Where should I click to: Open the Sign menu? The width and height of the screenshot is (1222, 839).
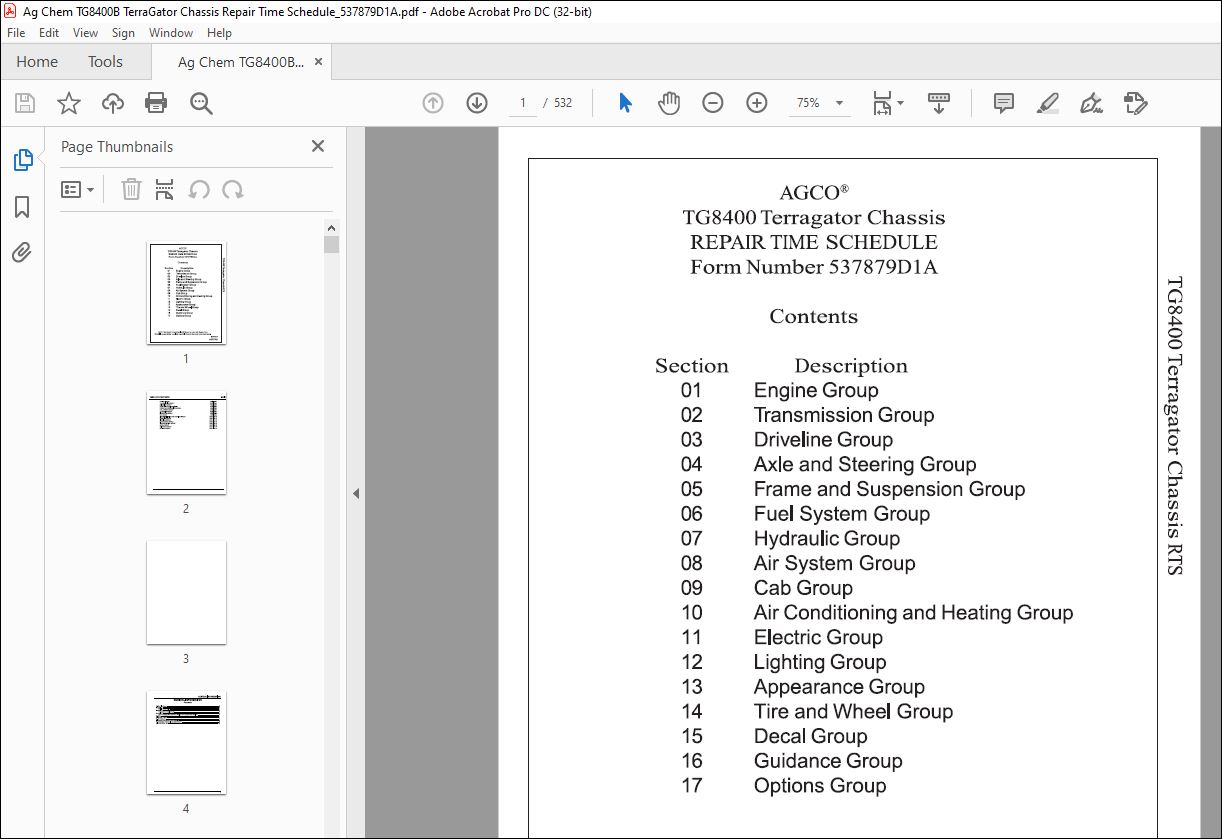click(123, 33)
